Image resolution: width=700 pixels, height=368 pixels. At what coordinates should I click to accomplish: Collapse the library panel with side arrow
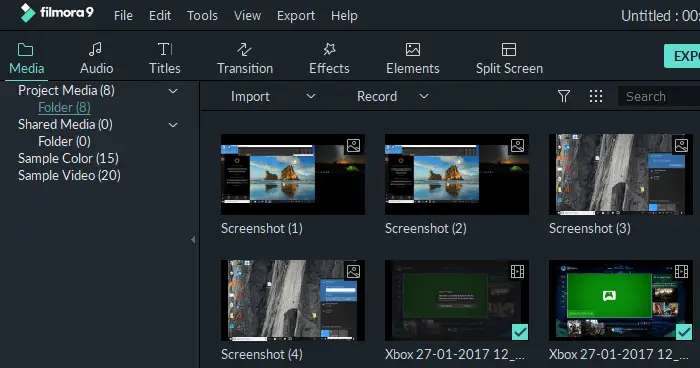[193, 240]
